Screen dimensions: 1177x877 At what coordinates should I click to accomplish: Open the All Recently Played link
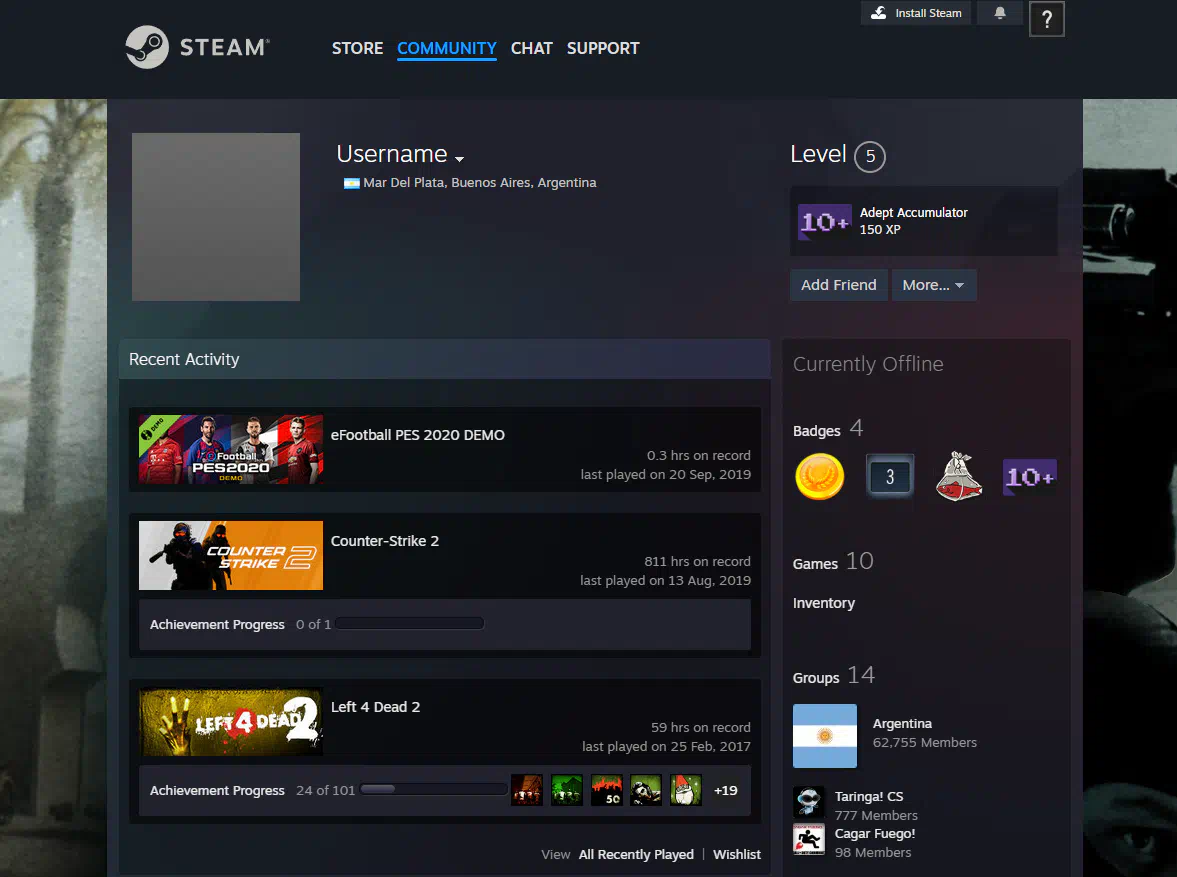click(636, 854)
